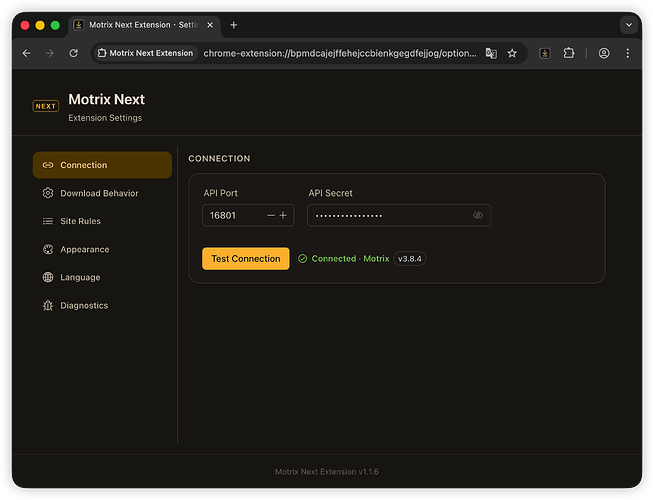Open the Chrome three-dot menu
Image resolution: width=653 pixels, height=500 pixels.
click(x=628, y=53)
